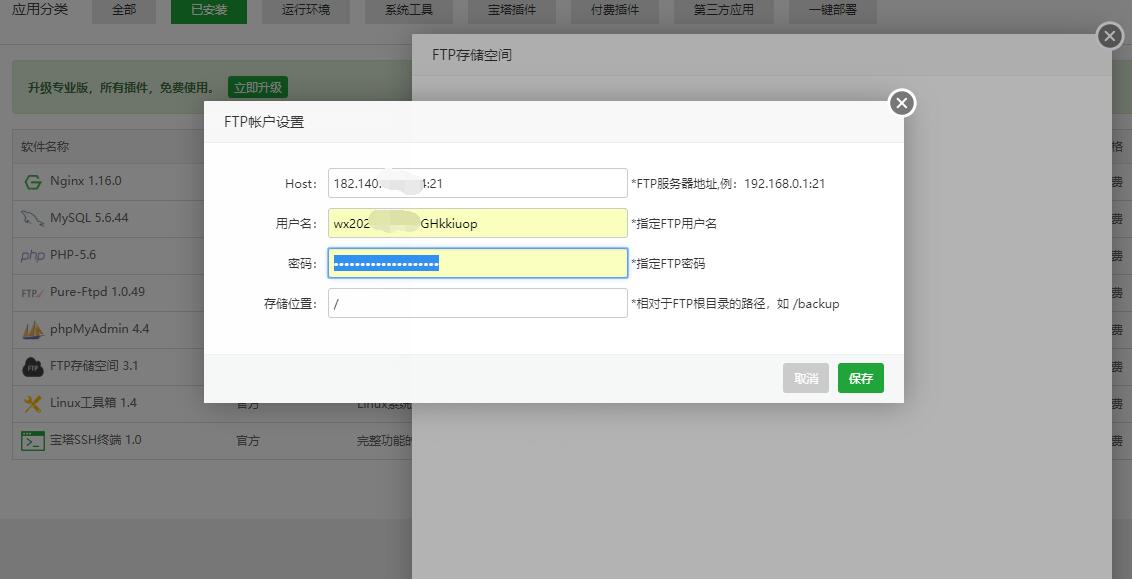The width and height of the screenshot is (1132, 579).
Task: Click the MySQL 5.6.44 dolphin icon
Action: [32, 218]
